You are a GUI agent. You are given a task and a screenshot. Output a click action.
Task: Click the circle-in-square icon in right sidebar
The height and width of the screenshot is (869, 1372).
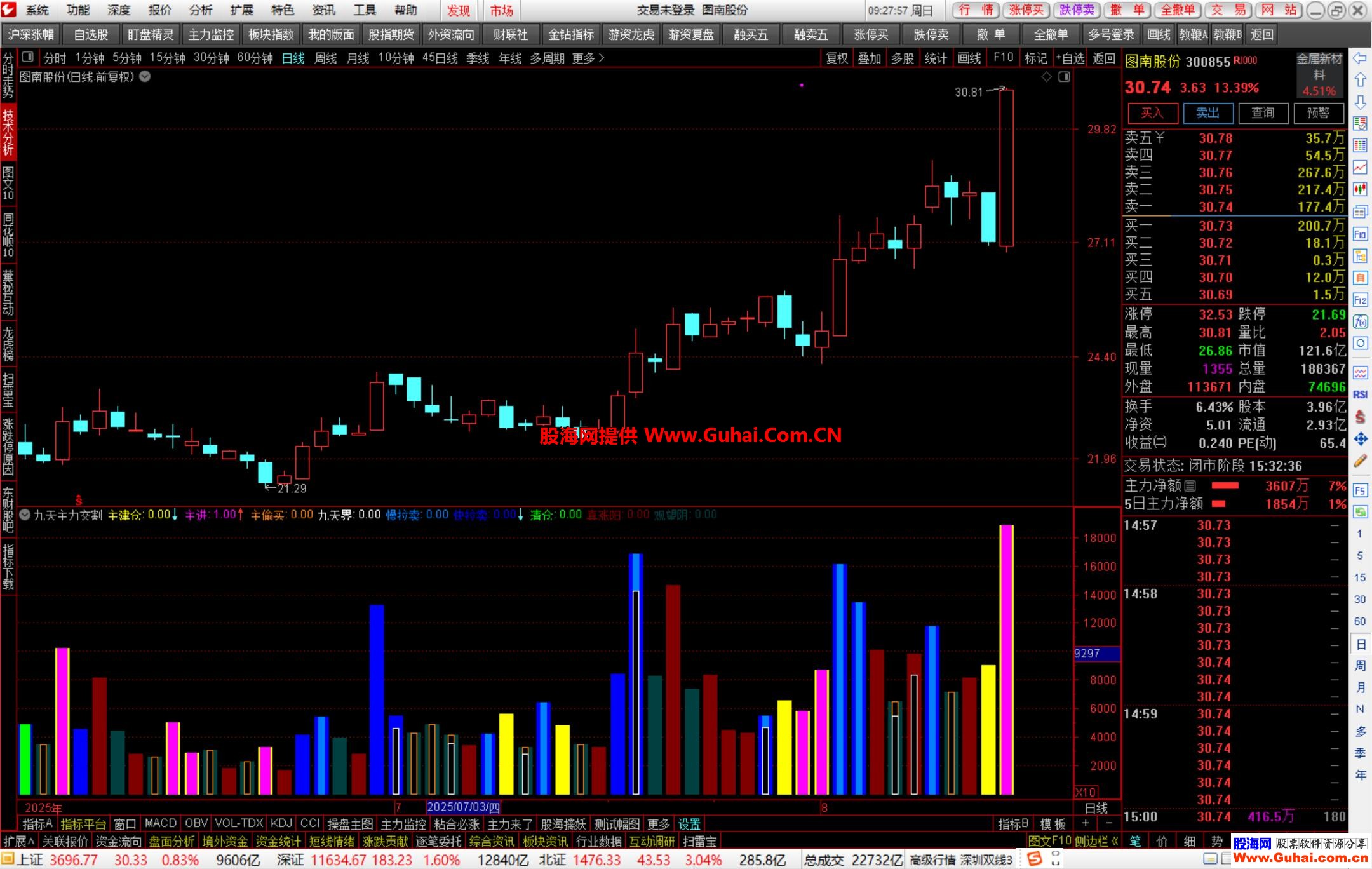1360,344
